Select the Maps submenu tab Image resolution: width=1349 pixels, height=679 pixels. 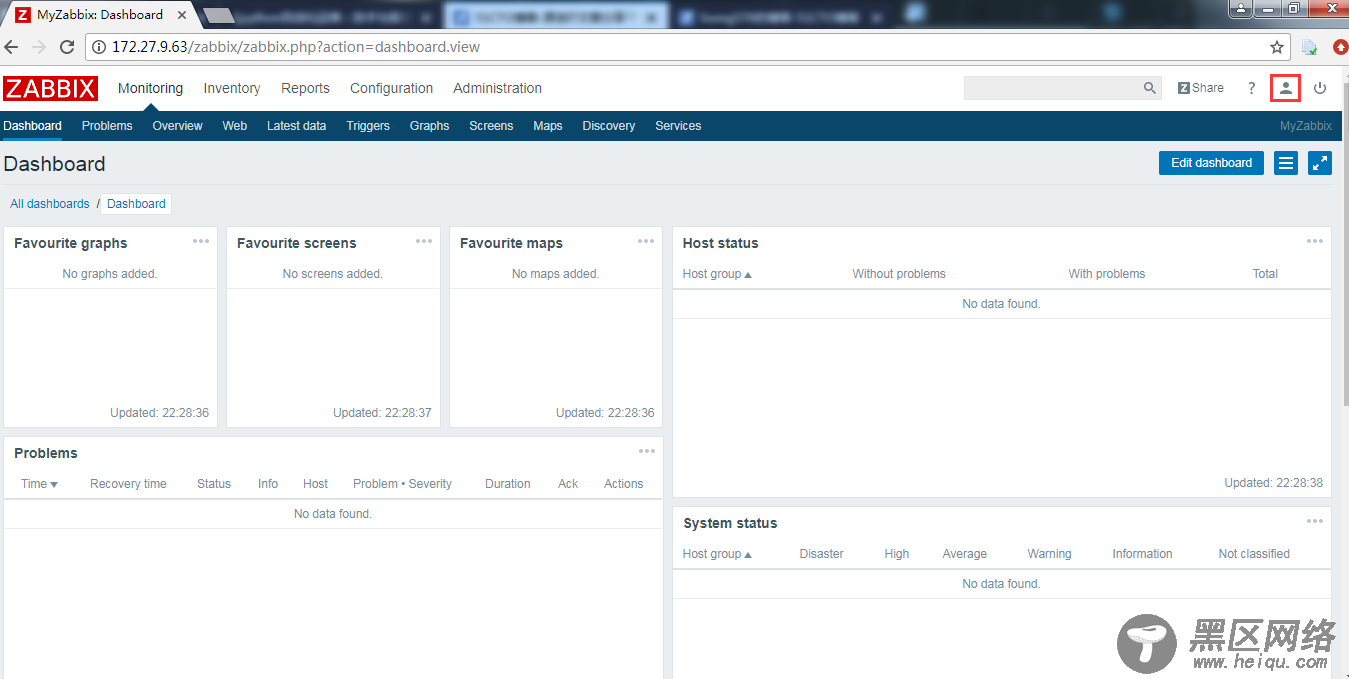tap(548, 126)
